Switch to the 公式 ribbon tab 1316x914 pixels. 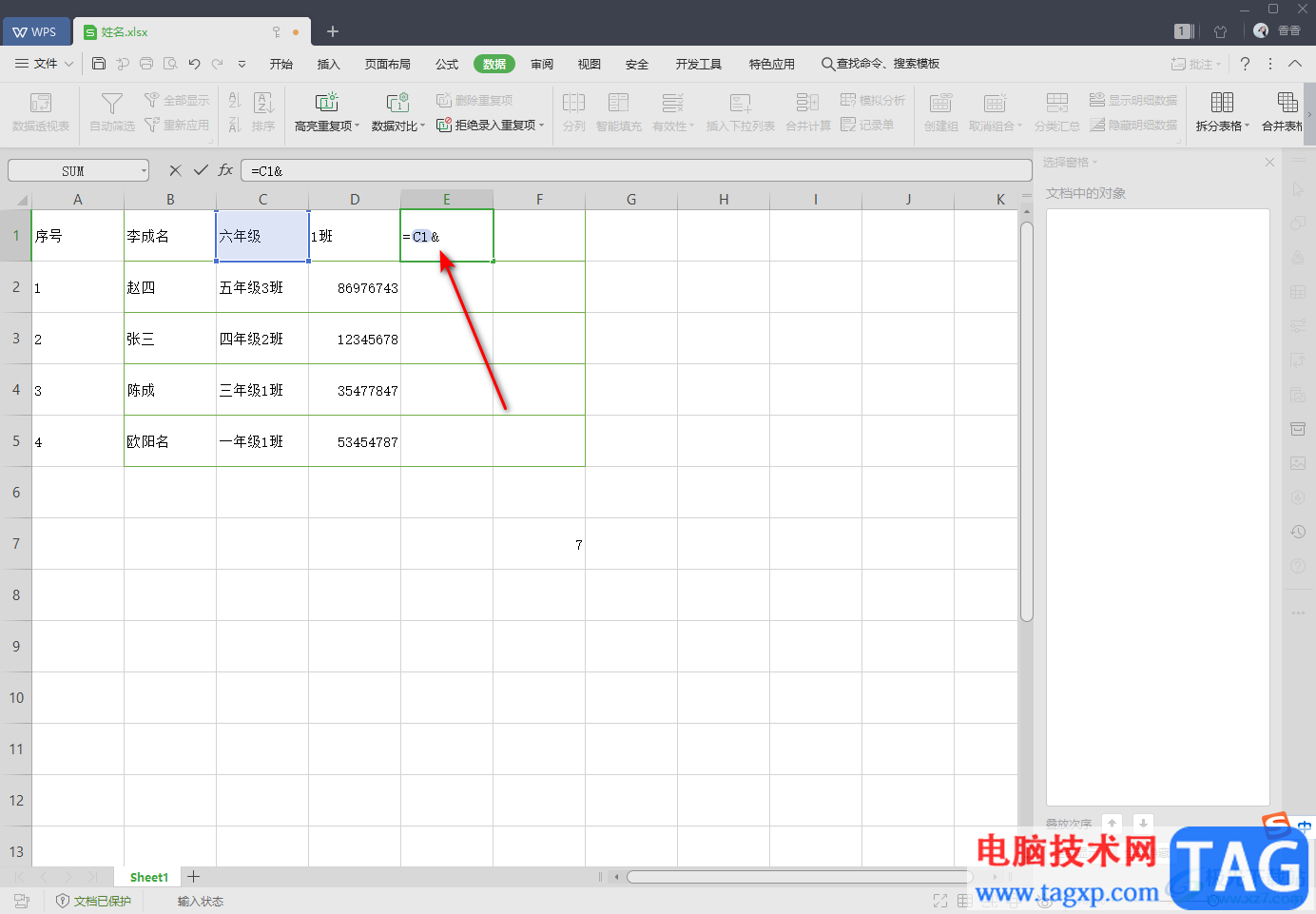pos(447,64)
